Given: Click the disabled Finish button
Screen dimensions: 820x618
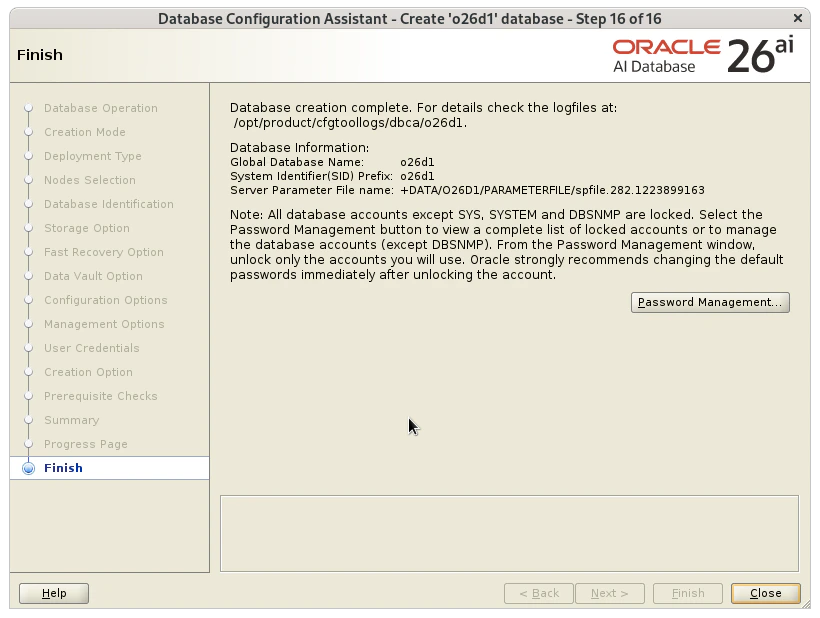Looking at the screenshot, I should (688, 593).
